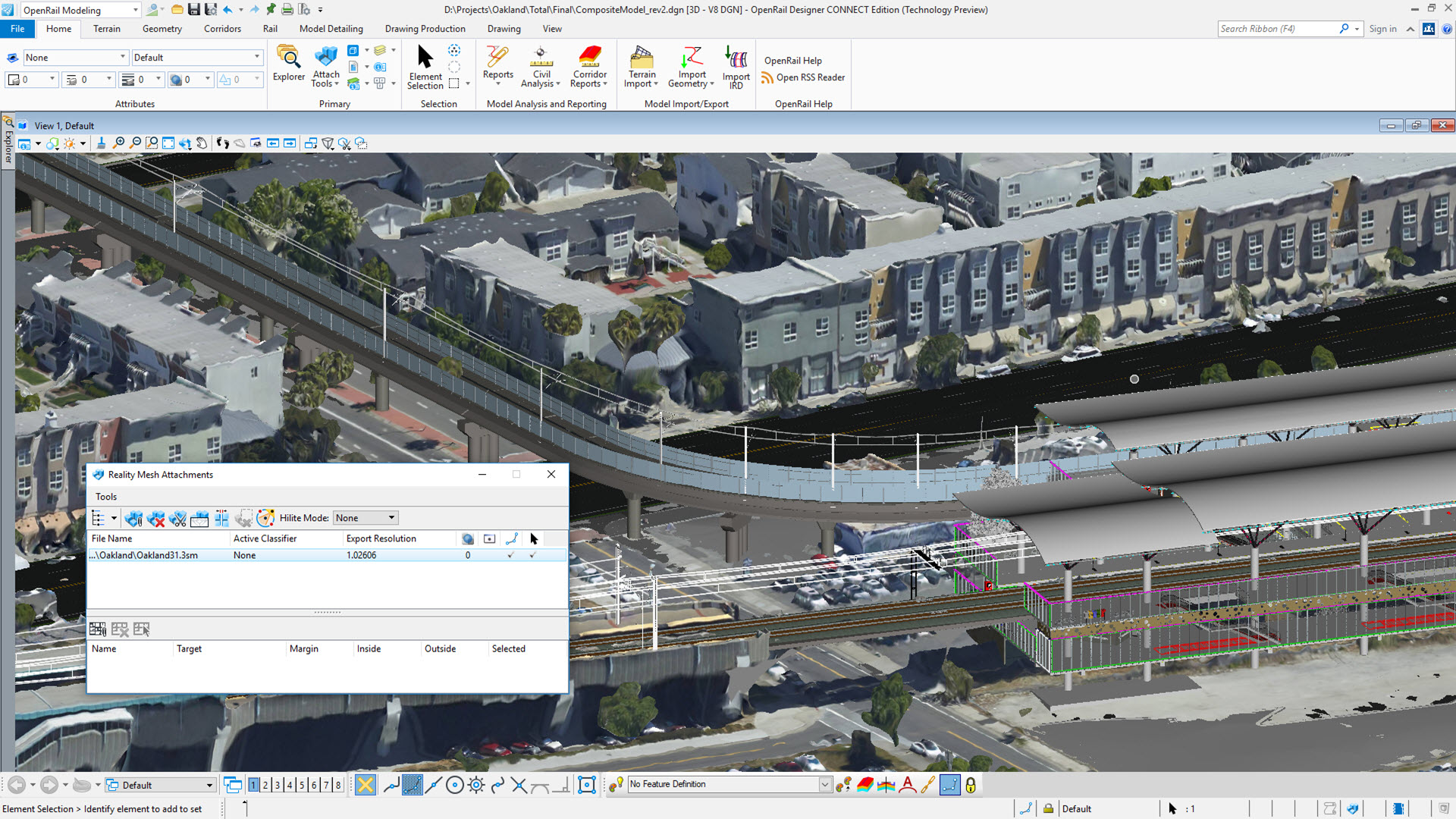Open the Tools menu in Reality Mesh Attachments

pos(106,497)
